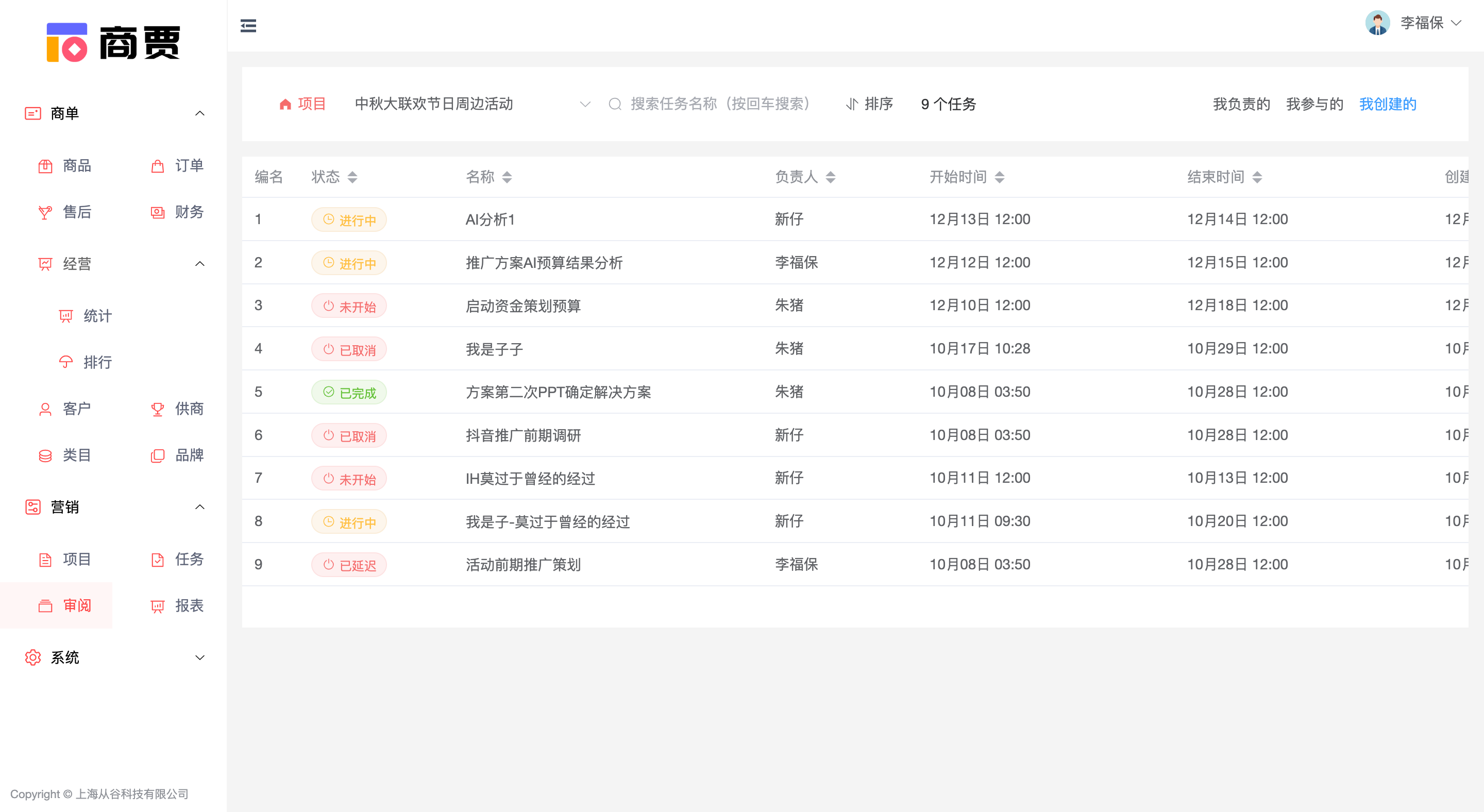Open the project selector dropdown
Screen dimensions: 1484x812
(585, 104)
